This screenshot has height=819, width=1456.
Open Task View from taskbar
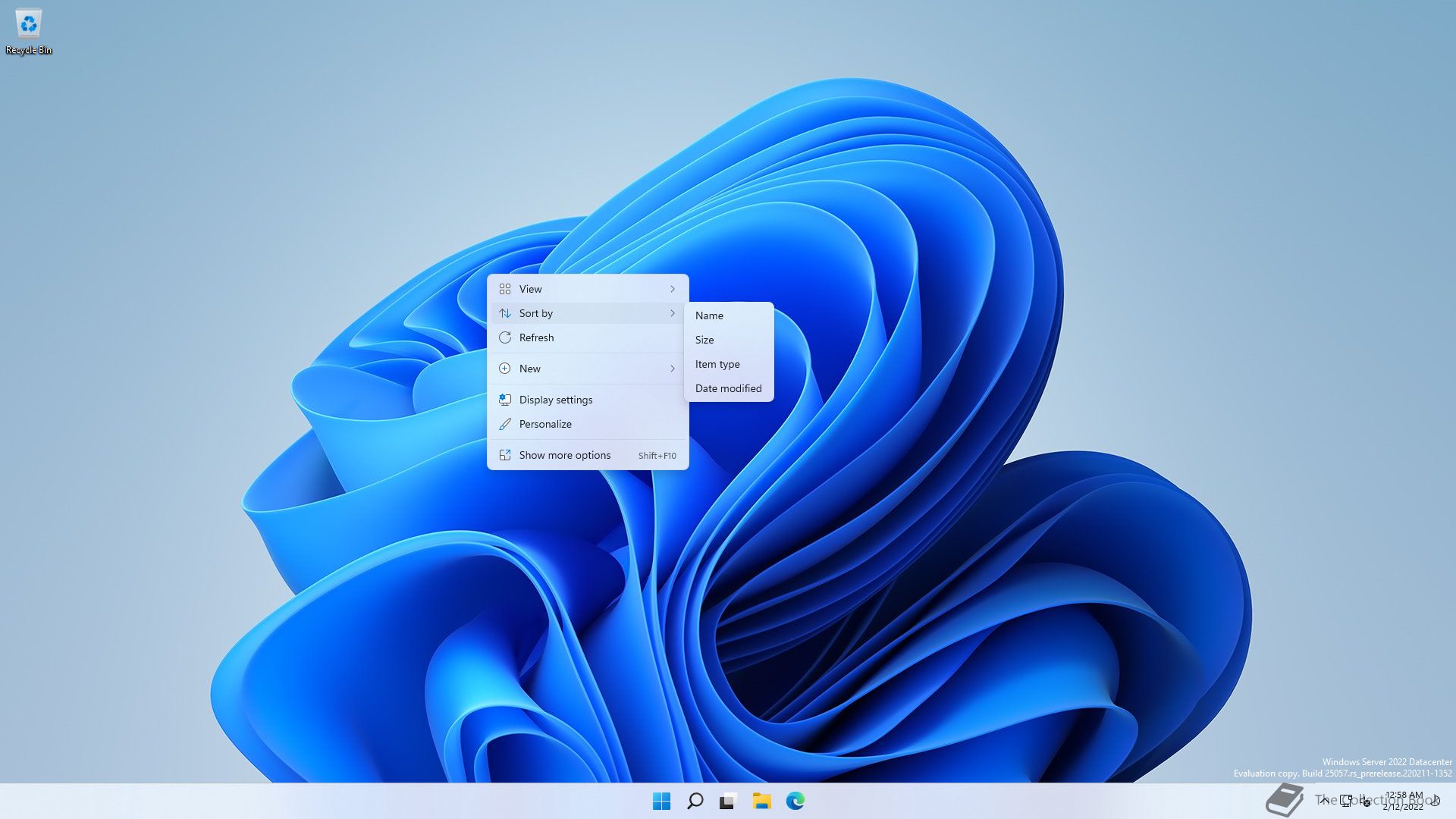728,801
